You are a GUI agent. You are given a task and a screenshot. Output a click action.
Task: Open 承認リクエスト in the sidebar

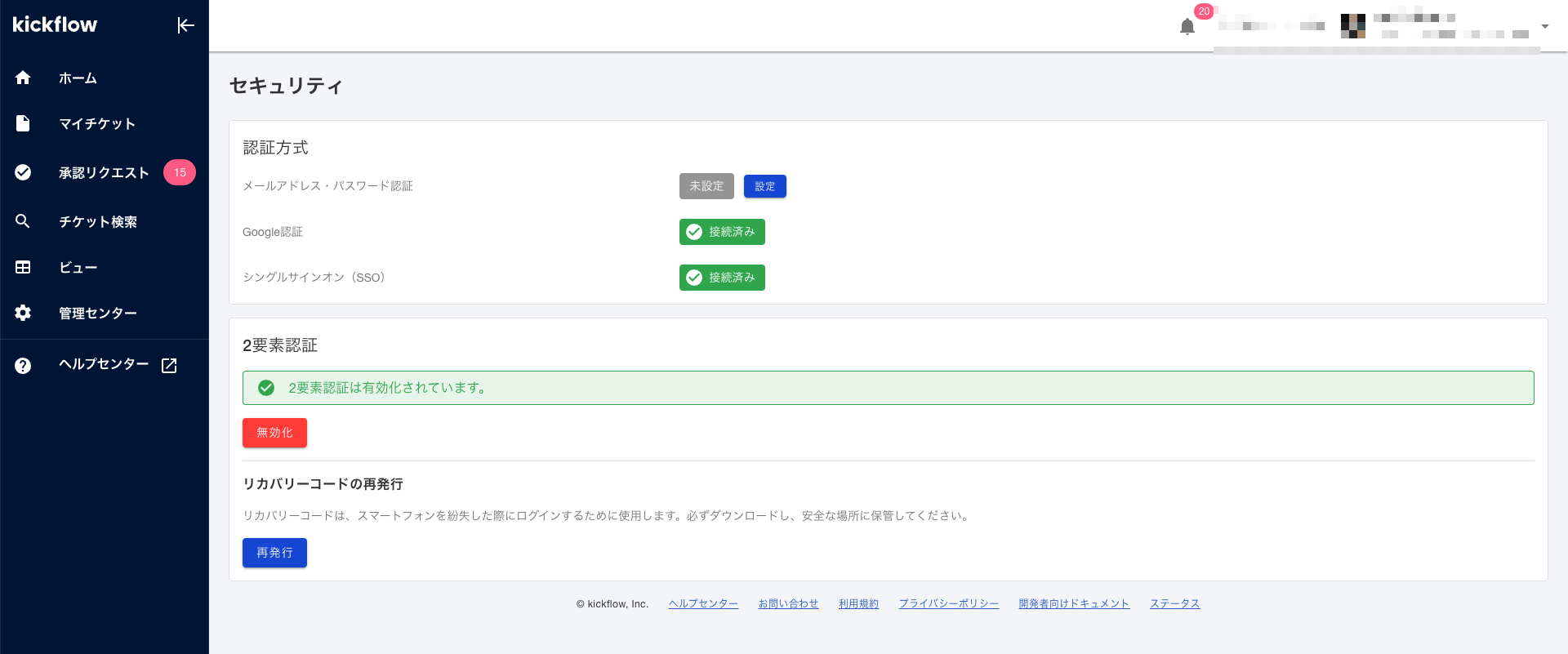pyautogui.click(x=105, y=172)
